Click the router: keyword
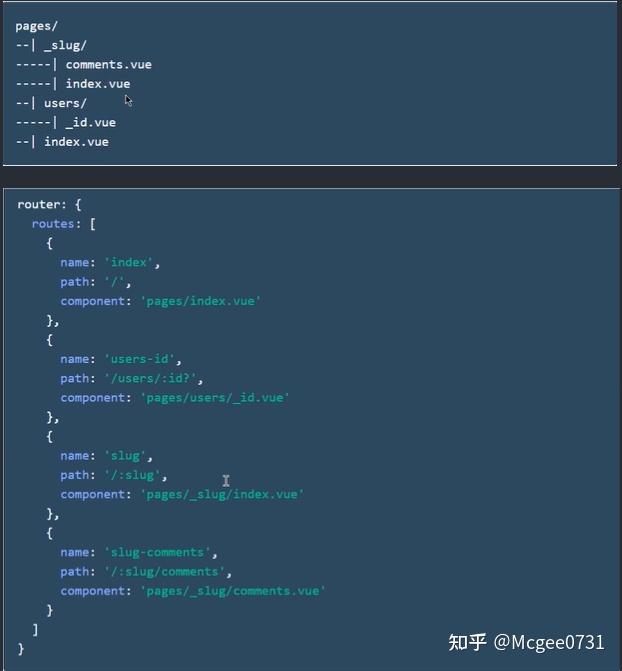This screenshot has width=622, height=671. pyautogui.click(x=42, y=205)
